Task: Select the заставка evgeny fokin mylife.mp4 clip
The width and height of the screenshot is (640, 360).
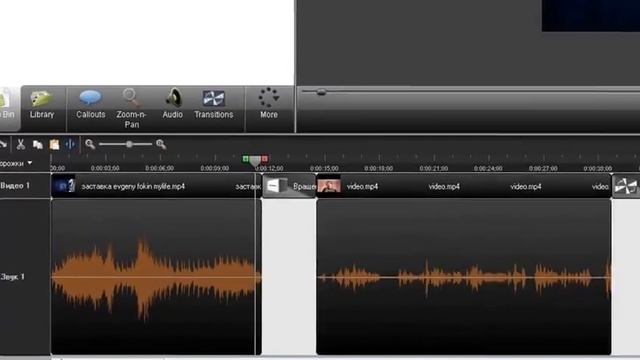Action: pos(156,186)
